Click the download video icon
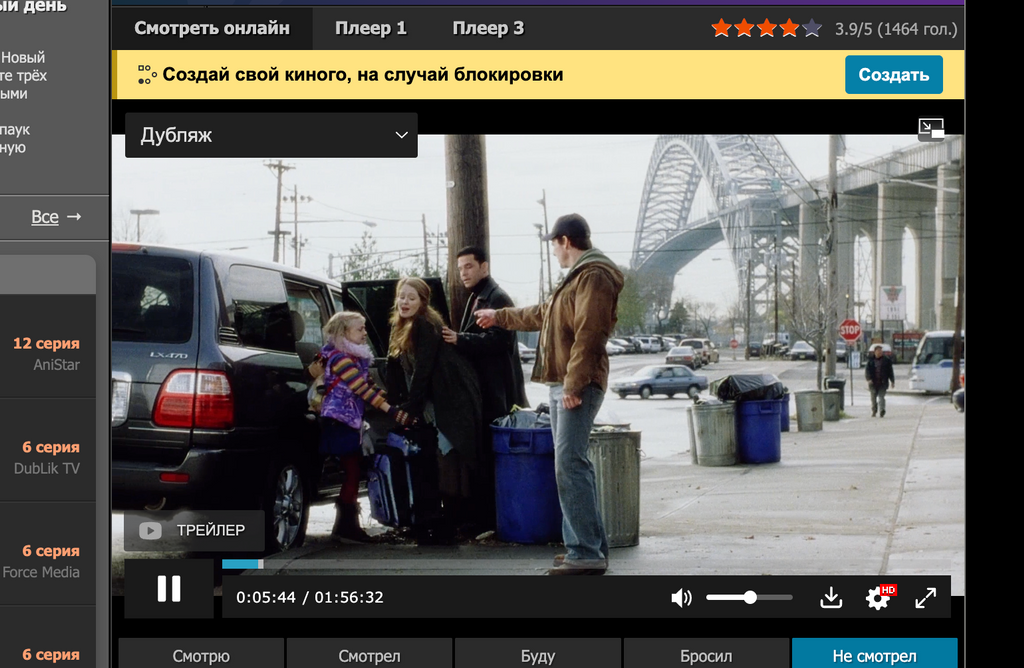 coord(831,597)
